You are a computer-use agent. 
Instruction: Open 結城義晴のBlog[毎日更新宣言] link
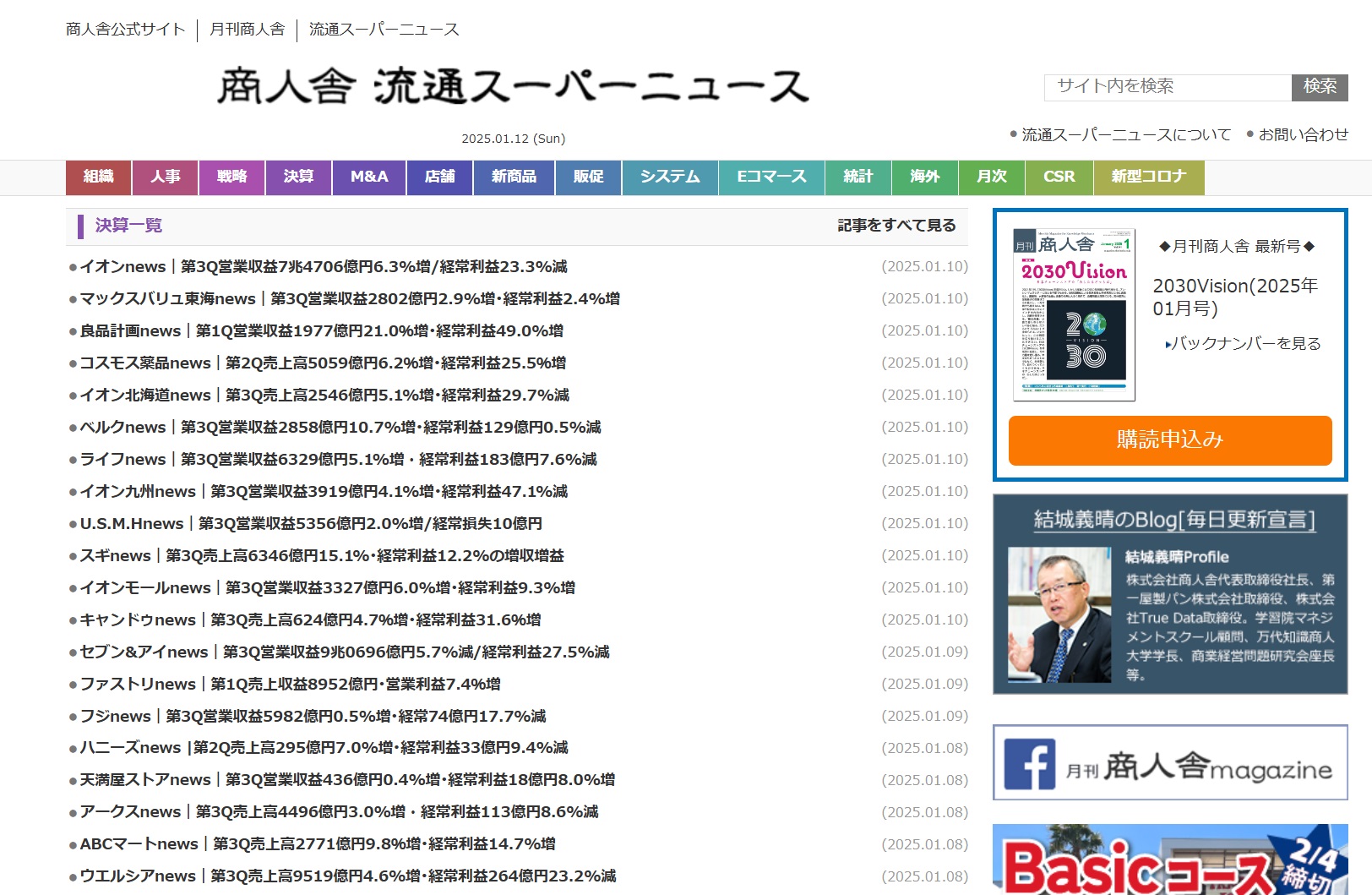point(1174,520)
